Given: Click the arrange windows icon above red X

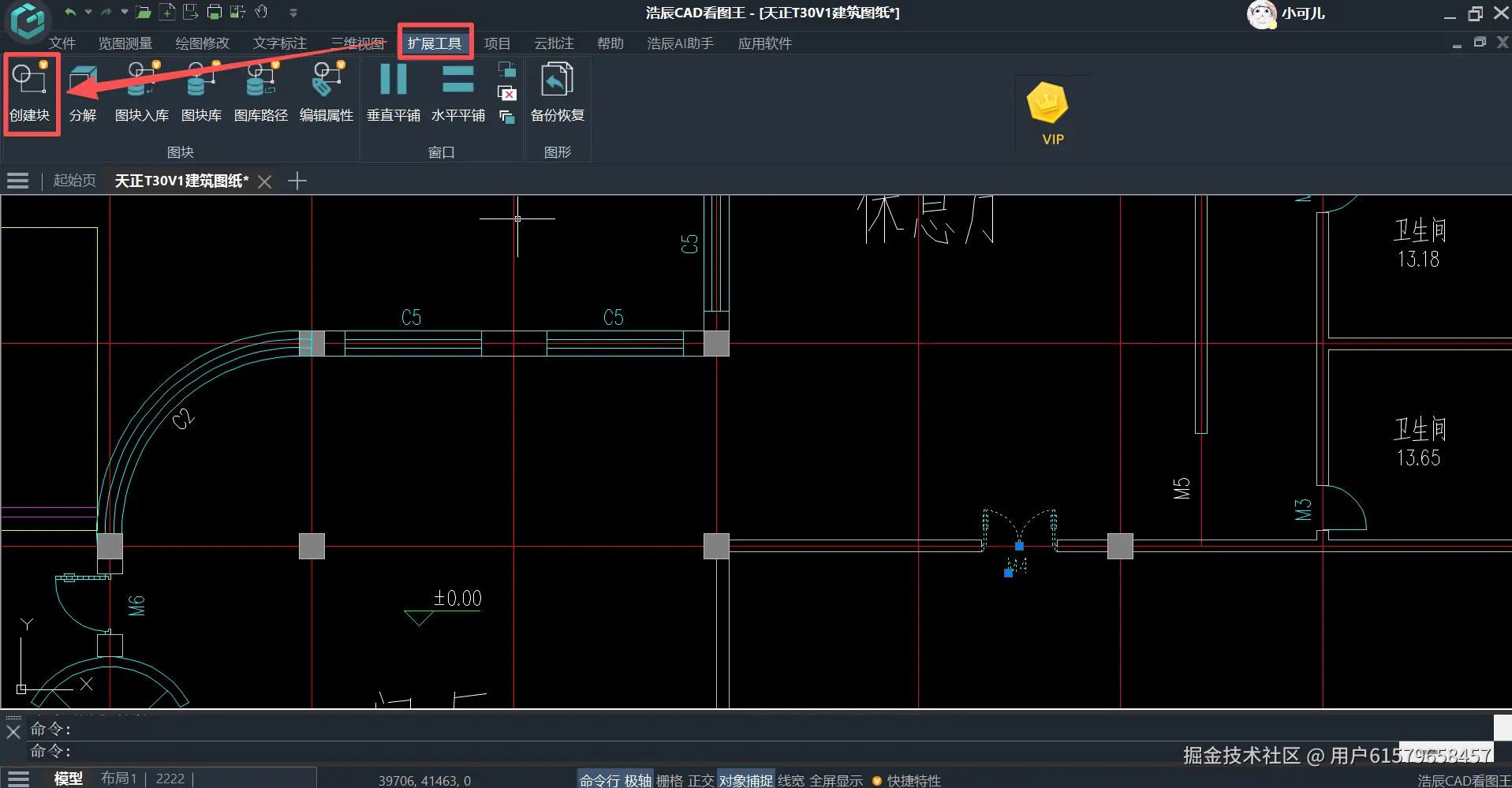Looking at the screenshot, I should (507, 70).
